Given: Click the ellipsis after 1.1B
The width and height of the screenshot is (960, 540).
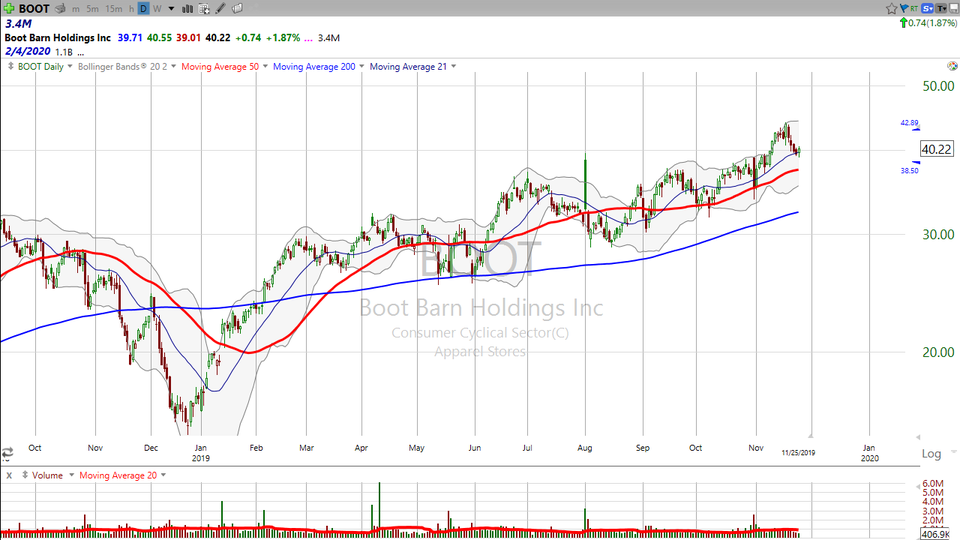Looking at the screenshot, I should pos(81,53).
